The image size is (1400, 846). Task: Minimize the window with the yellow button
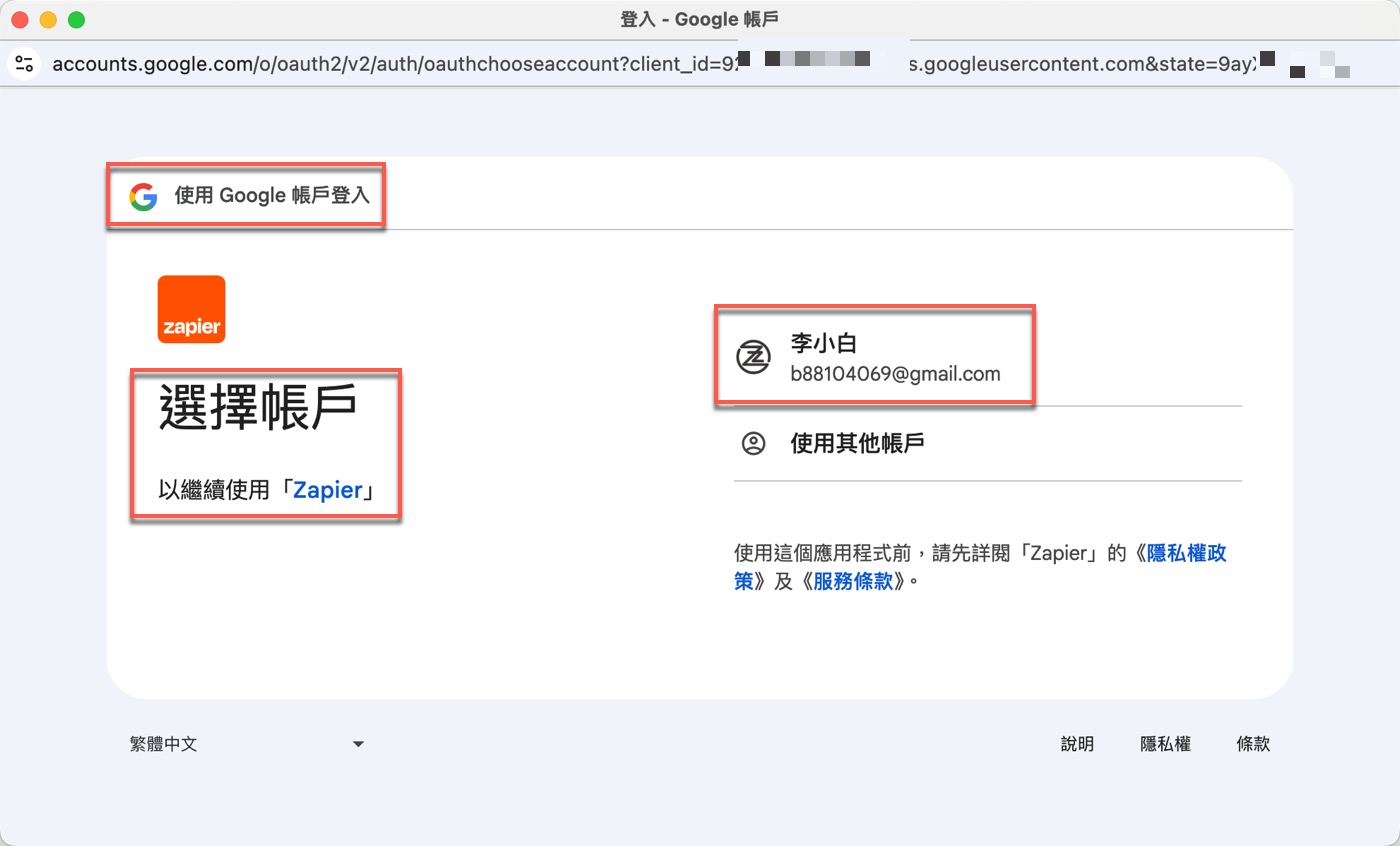[x=48, y=20]
